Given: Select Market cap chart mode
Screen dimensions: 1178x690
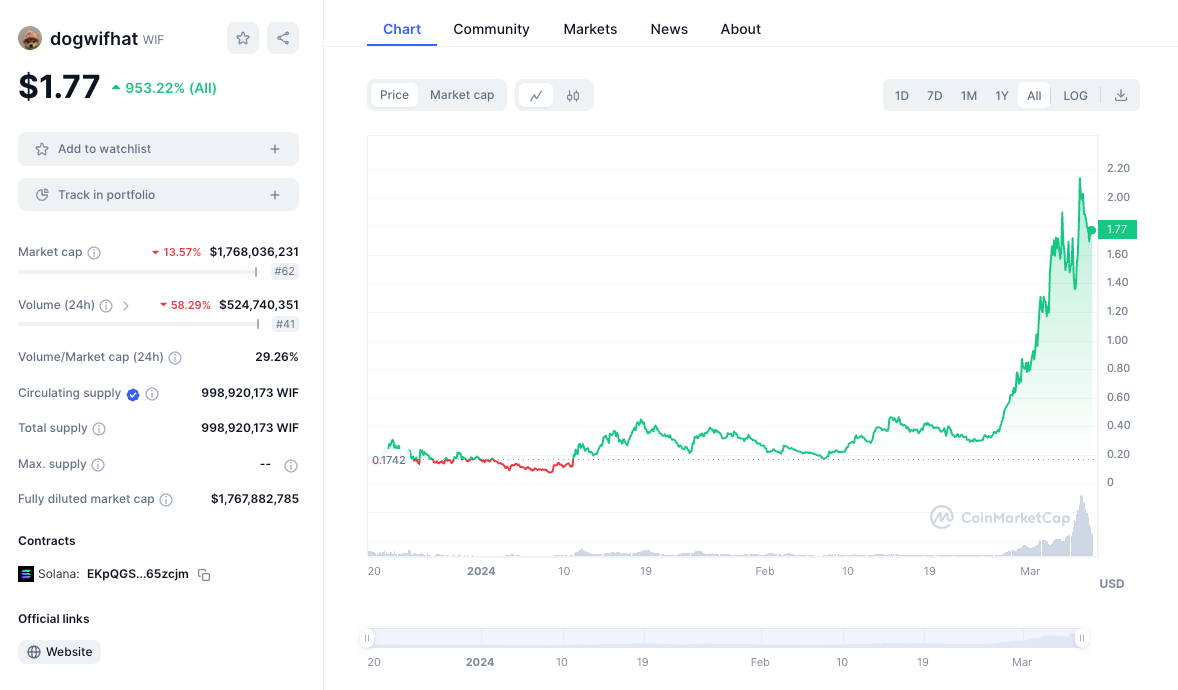Looking at the screenshot, I should pos(462,95).
